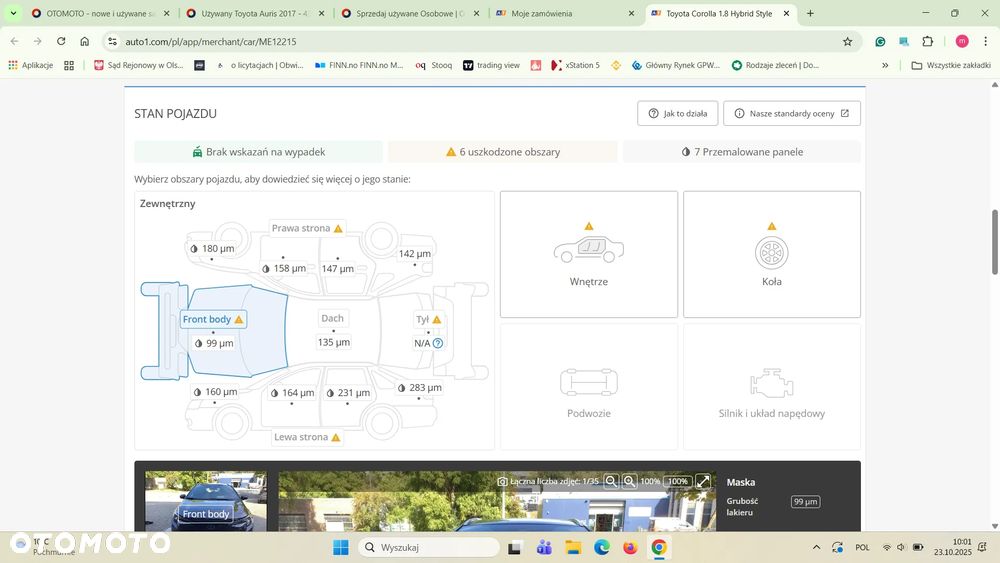
Task: Open the Aplikacje apps shortcut
Action: tap(31, 65)
